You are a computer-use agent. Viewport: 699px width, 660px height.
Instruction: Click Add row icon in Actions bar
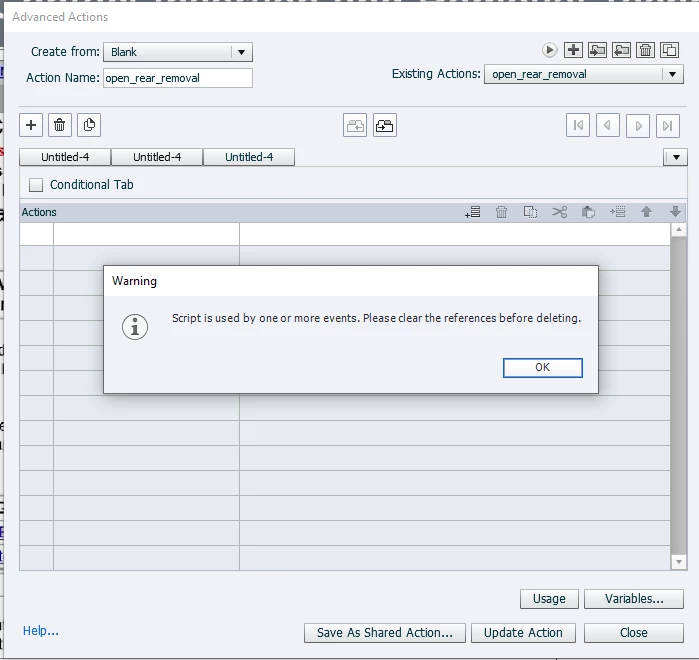[473, 212]
